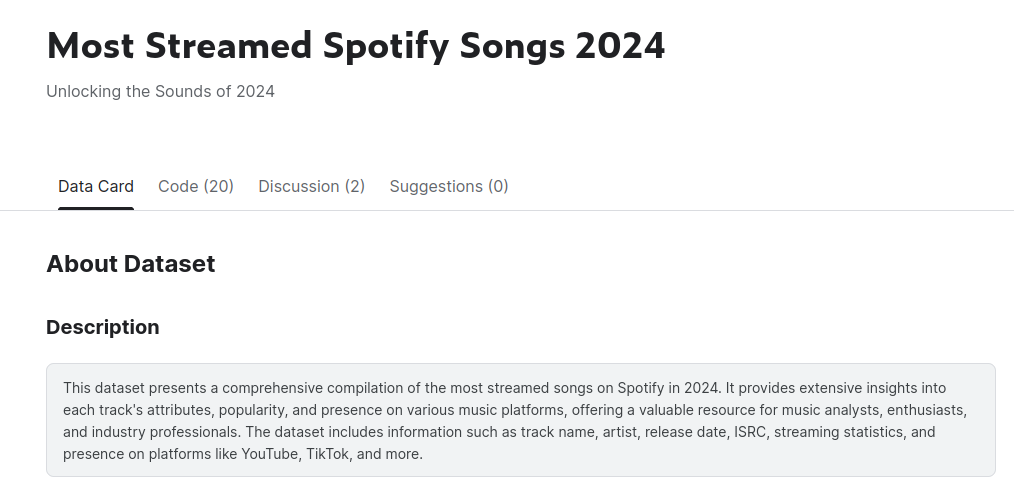Click the Most Streamed Spotify Songs 2024 title

coord(355,46)
